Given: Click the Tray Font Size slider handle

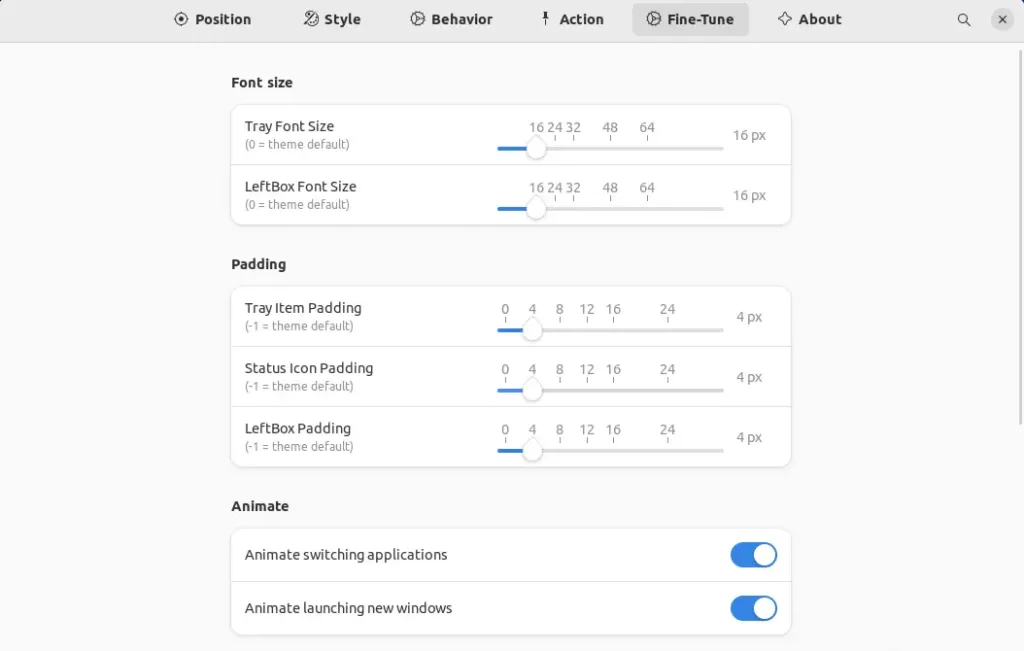Looking at the screenshot, I should [536, 148].
